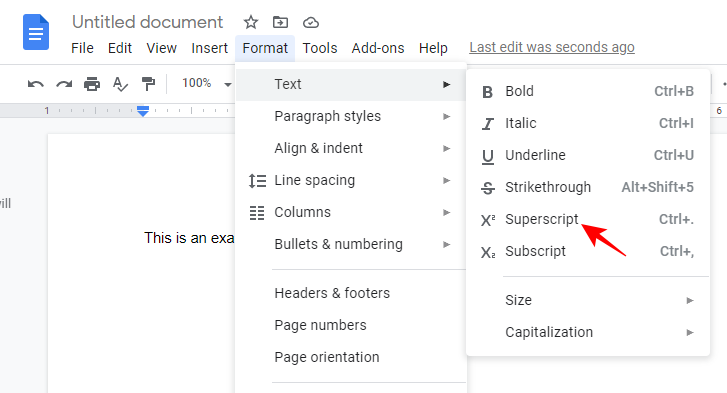Viewport: 727px width, 393px height.
Task: Run spelling and grammar check icon
Action: 120,84
